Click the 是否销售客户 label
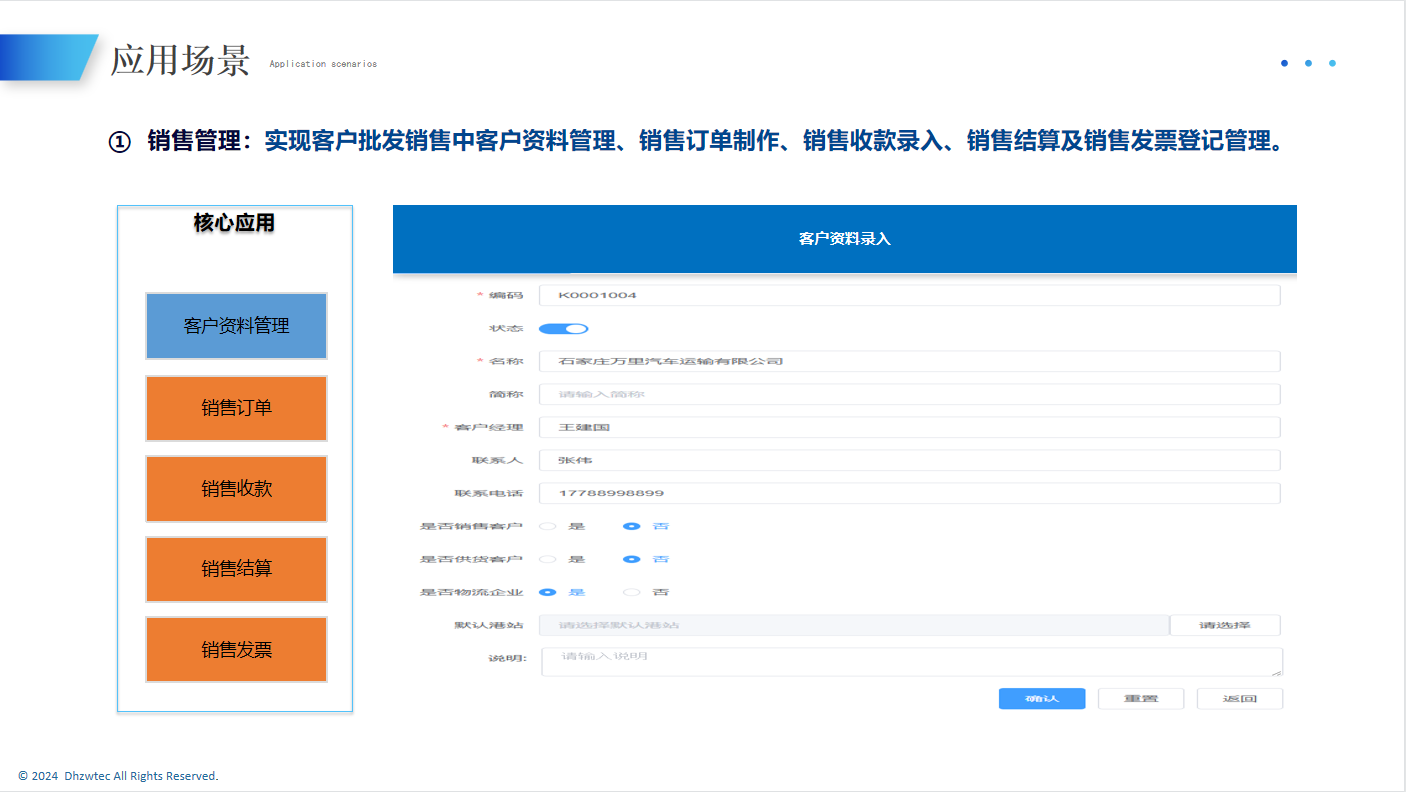The width and height of the screenshot is (1406, 792). click(x=472, y=526)
